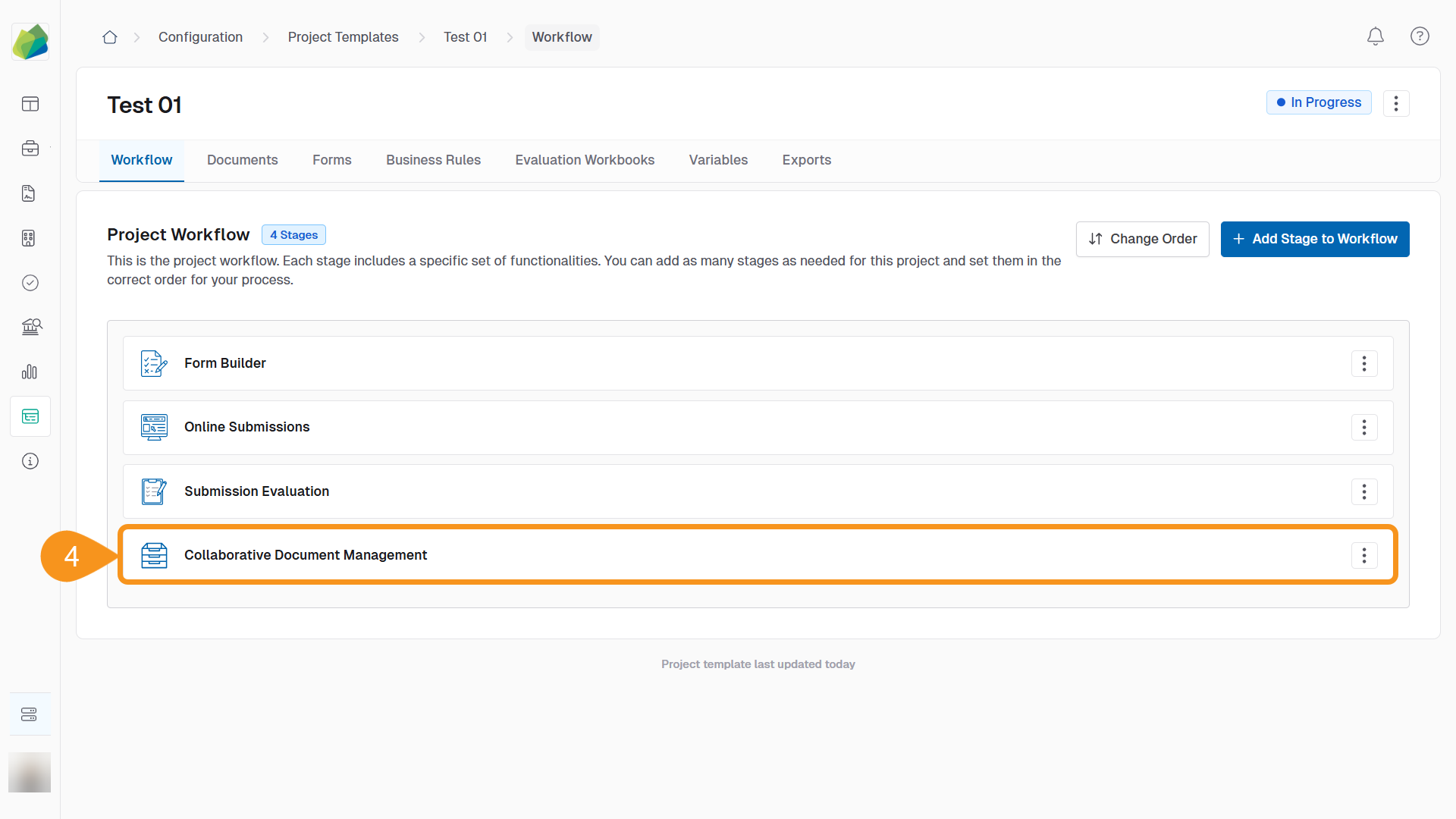Click the Add Stage to Workflow button

coord(1315,239)
